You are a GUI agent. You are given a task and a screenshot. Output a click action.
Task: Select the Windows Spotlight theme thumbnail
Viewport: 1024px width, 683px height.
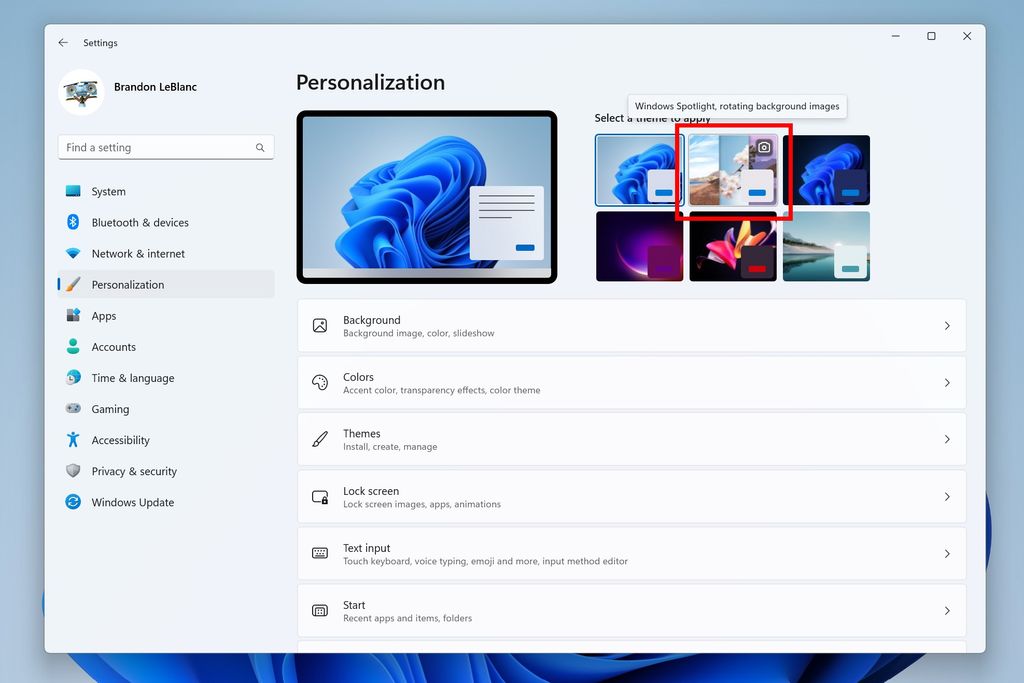click(733, 170)
